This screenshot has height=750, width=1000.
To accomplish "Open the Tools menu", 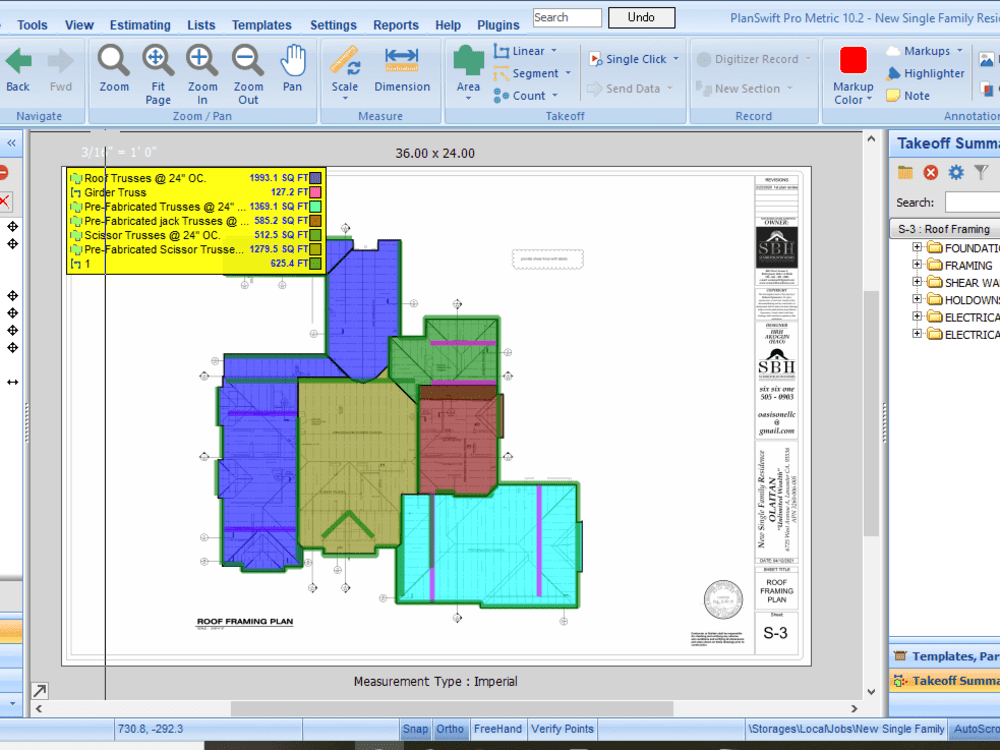I will click(32, 26).
